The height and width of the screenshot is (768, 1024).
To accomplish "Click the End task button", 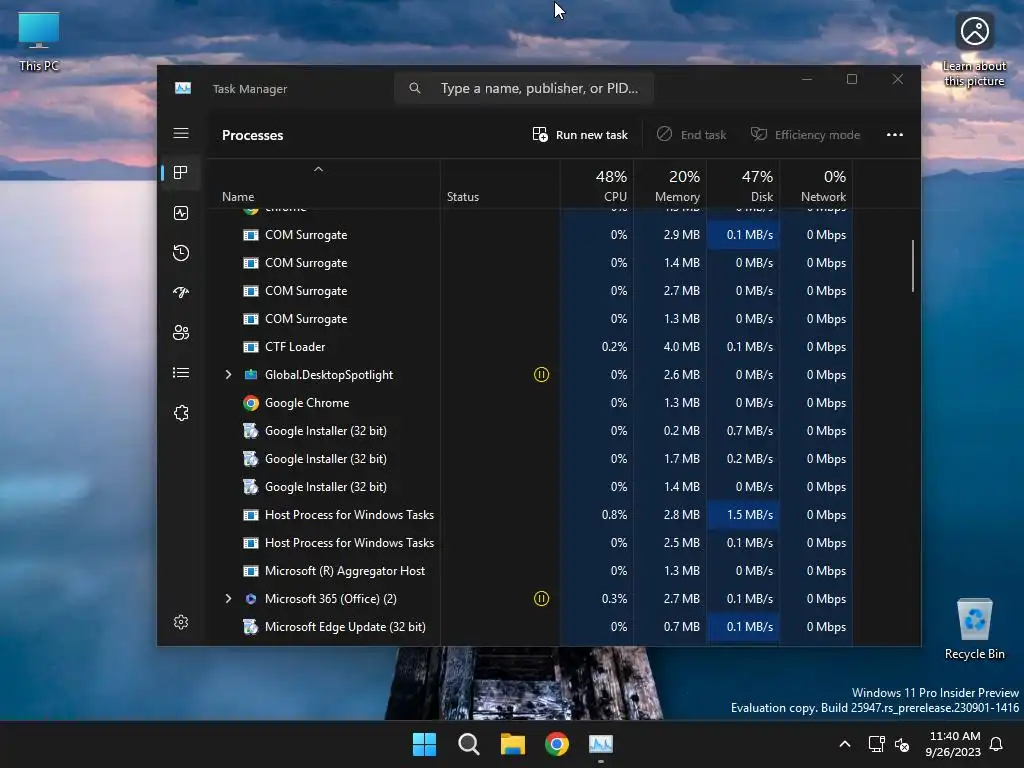I will pyautogui.click(x=691, y=135).
